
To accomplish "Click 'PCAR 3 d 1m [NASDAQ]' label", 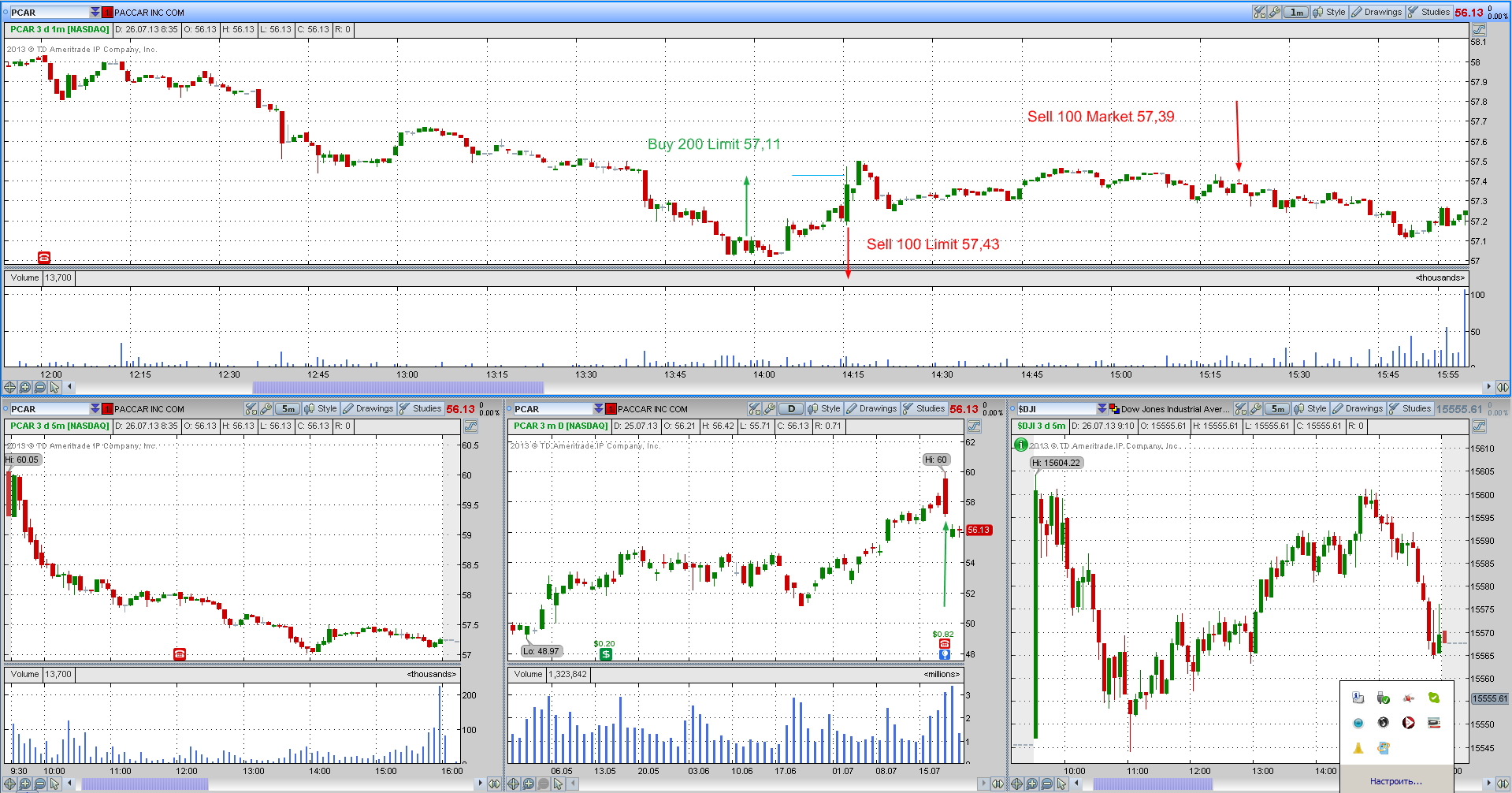I will point(60,29).
